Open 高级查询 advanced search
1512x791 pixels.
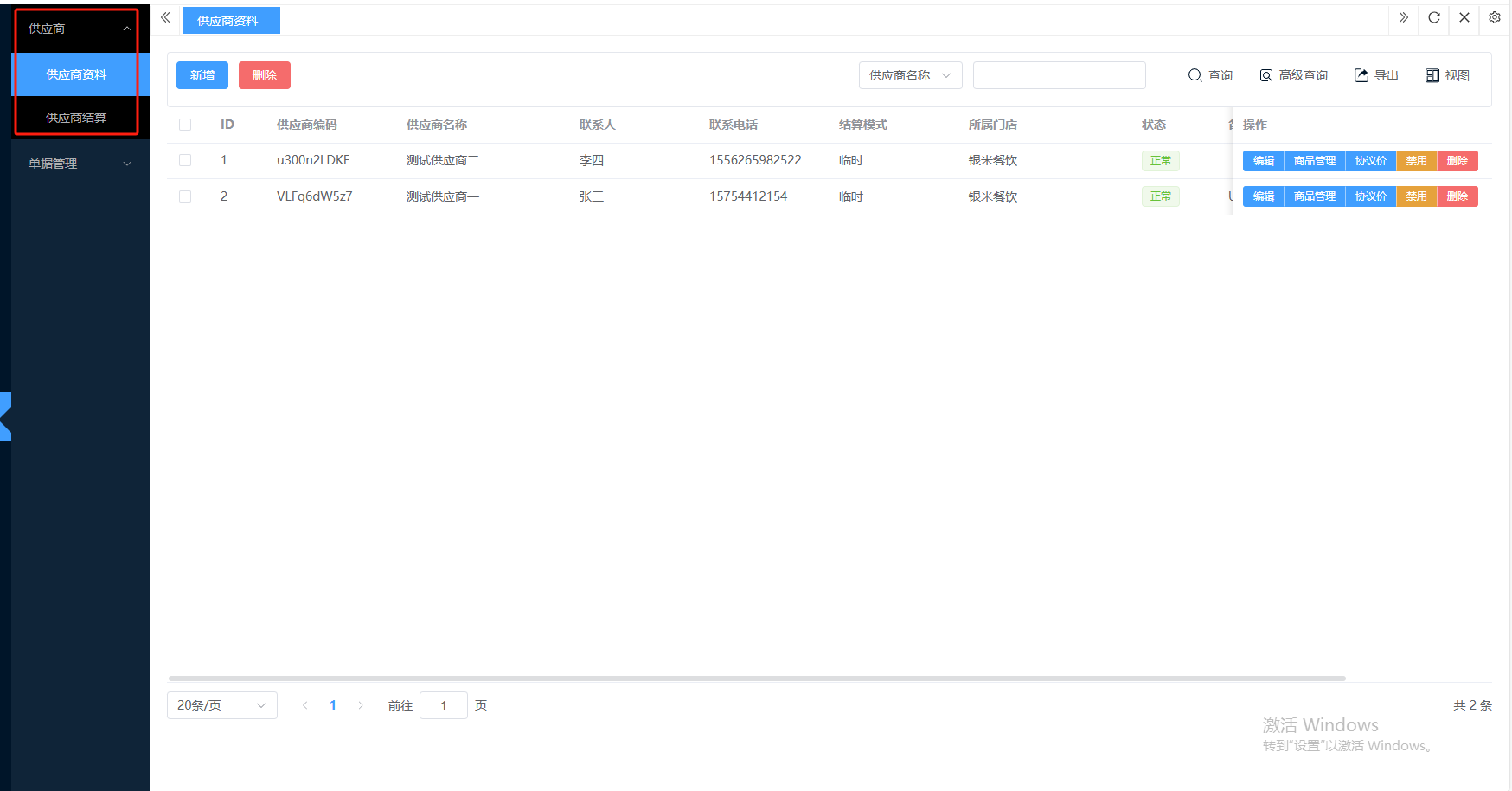click(1293, 76)
